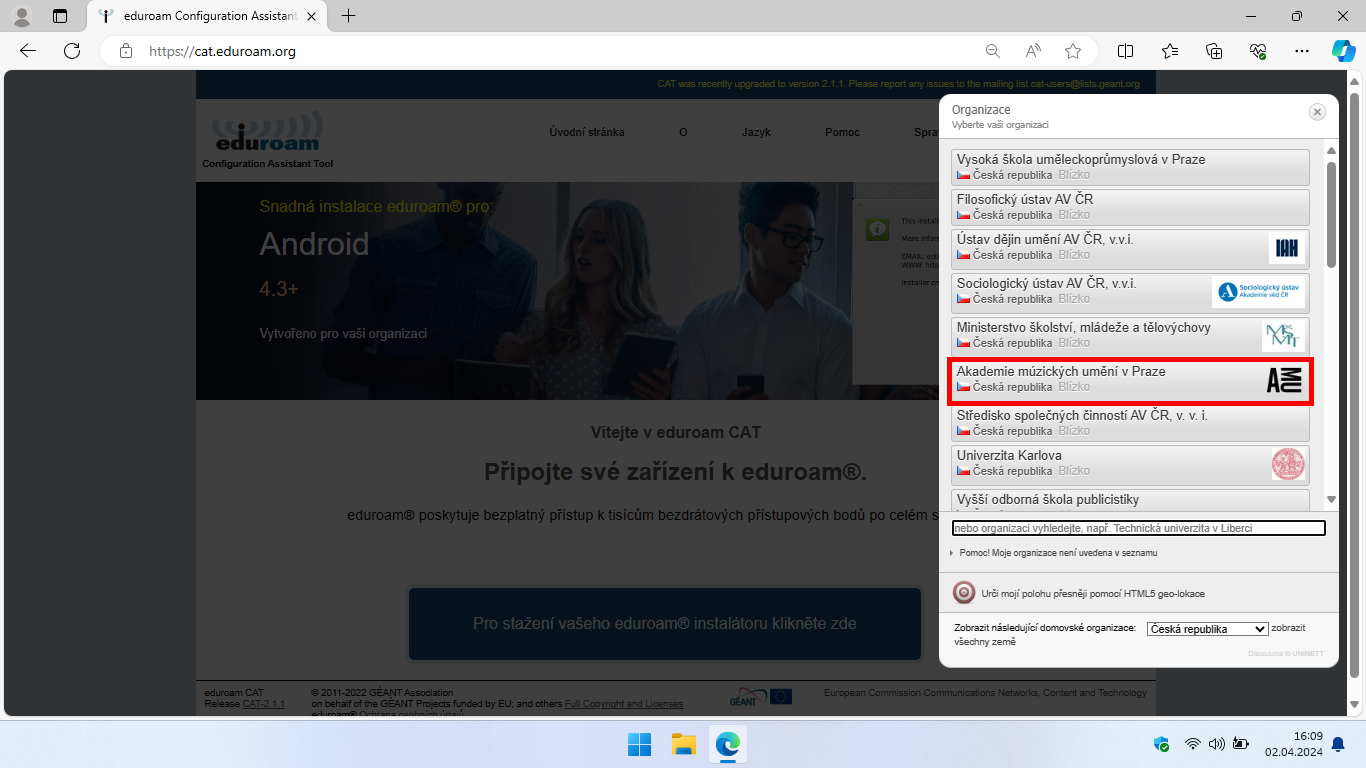Click the Sociologický ústav logo
The width and height of the screenshot is (1366, 768).
tap(1258, 292)
